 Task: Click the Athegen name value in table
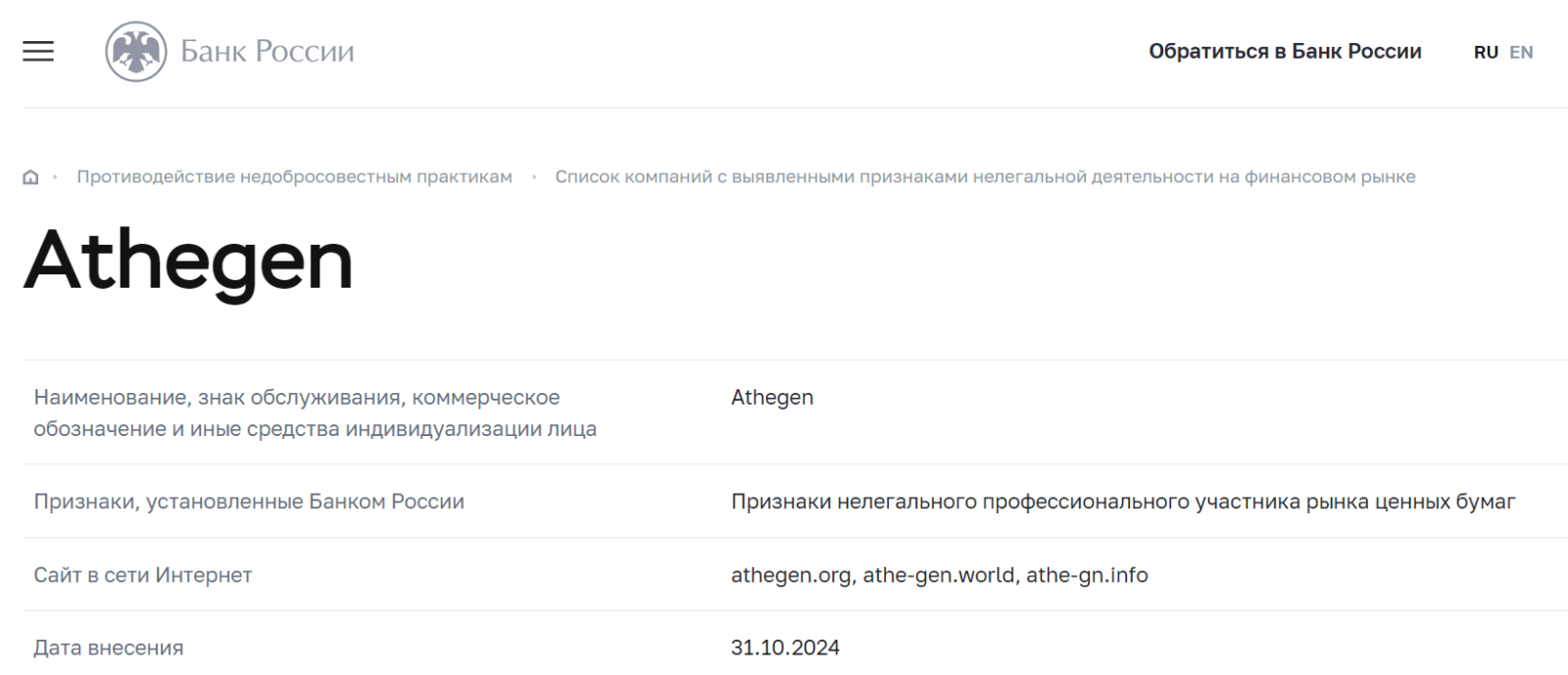(x=772, y=398)
